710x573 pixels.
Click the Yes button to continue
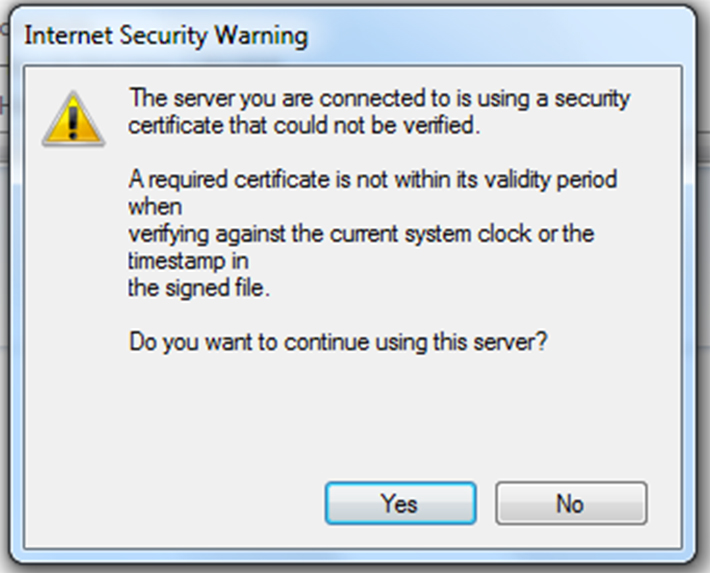399,503
